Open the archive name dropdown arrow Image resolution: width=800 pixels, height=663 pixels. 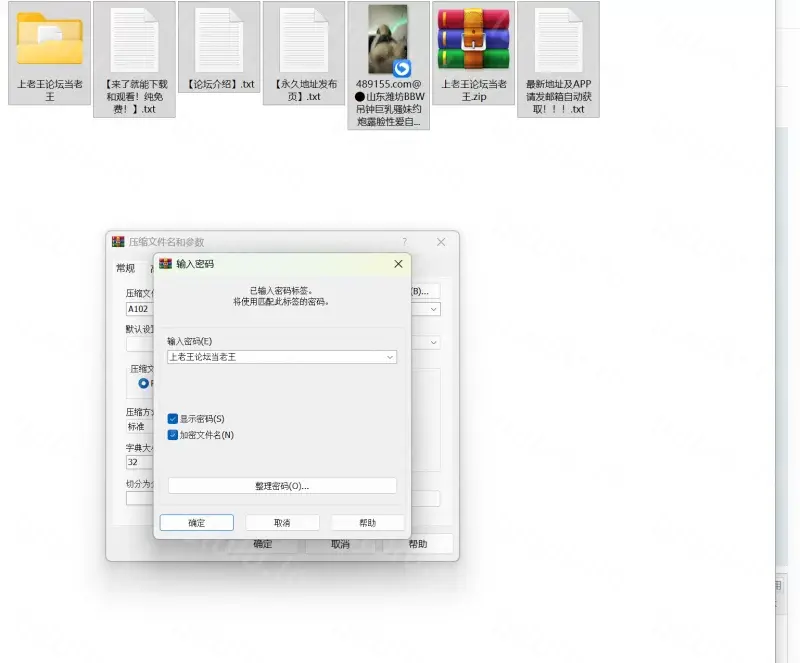click(x=434, y=310)
